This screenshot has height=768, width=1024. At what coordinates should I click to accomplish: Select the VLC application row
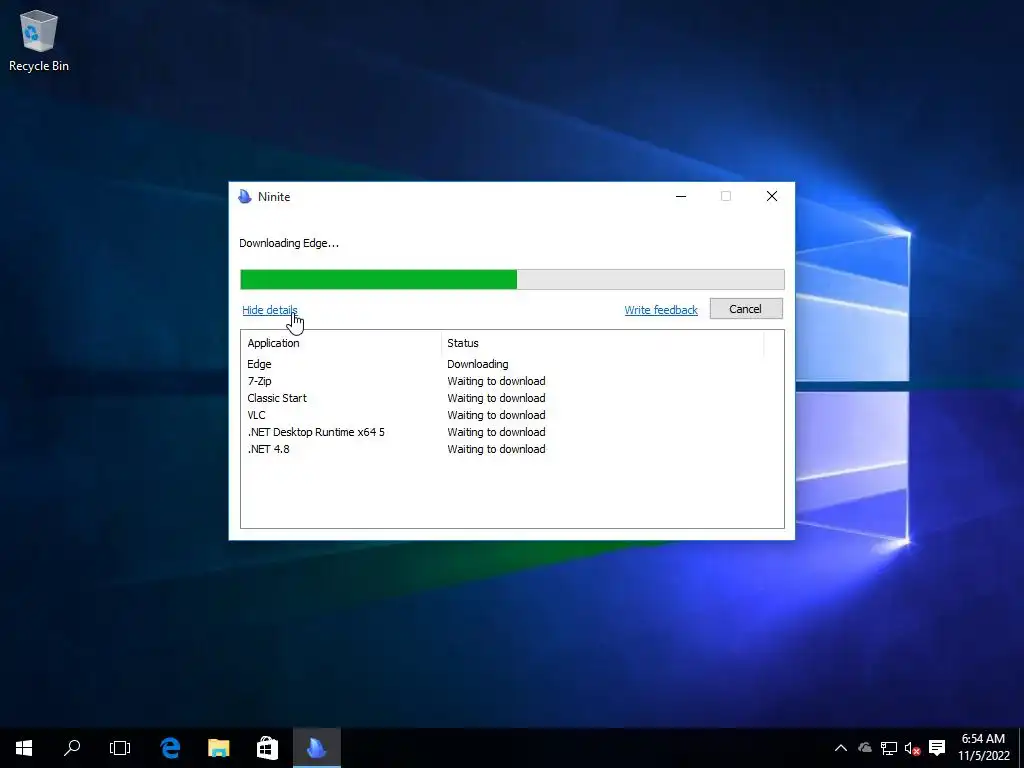click(x=512, y=415)
